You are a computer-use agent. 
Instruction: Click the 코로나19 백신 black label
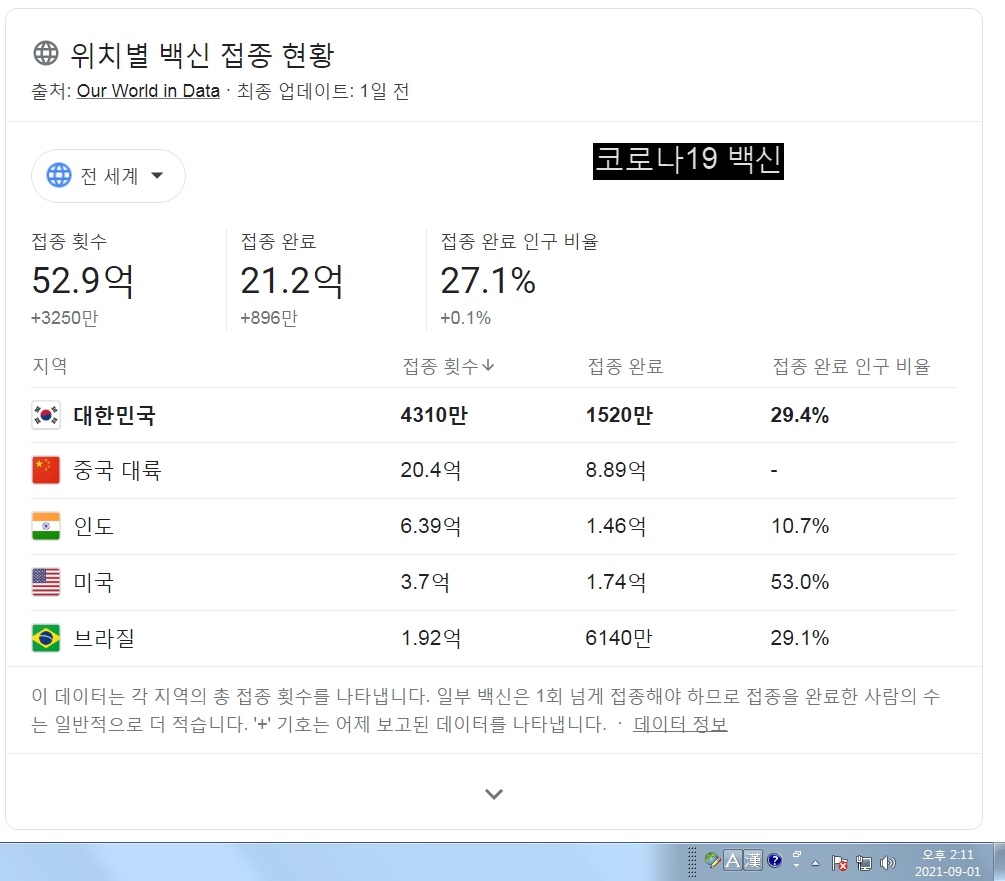[688, 161]
